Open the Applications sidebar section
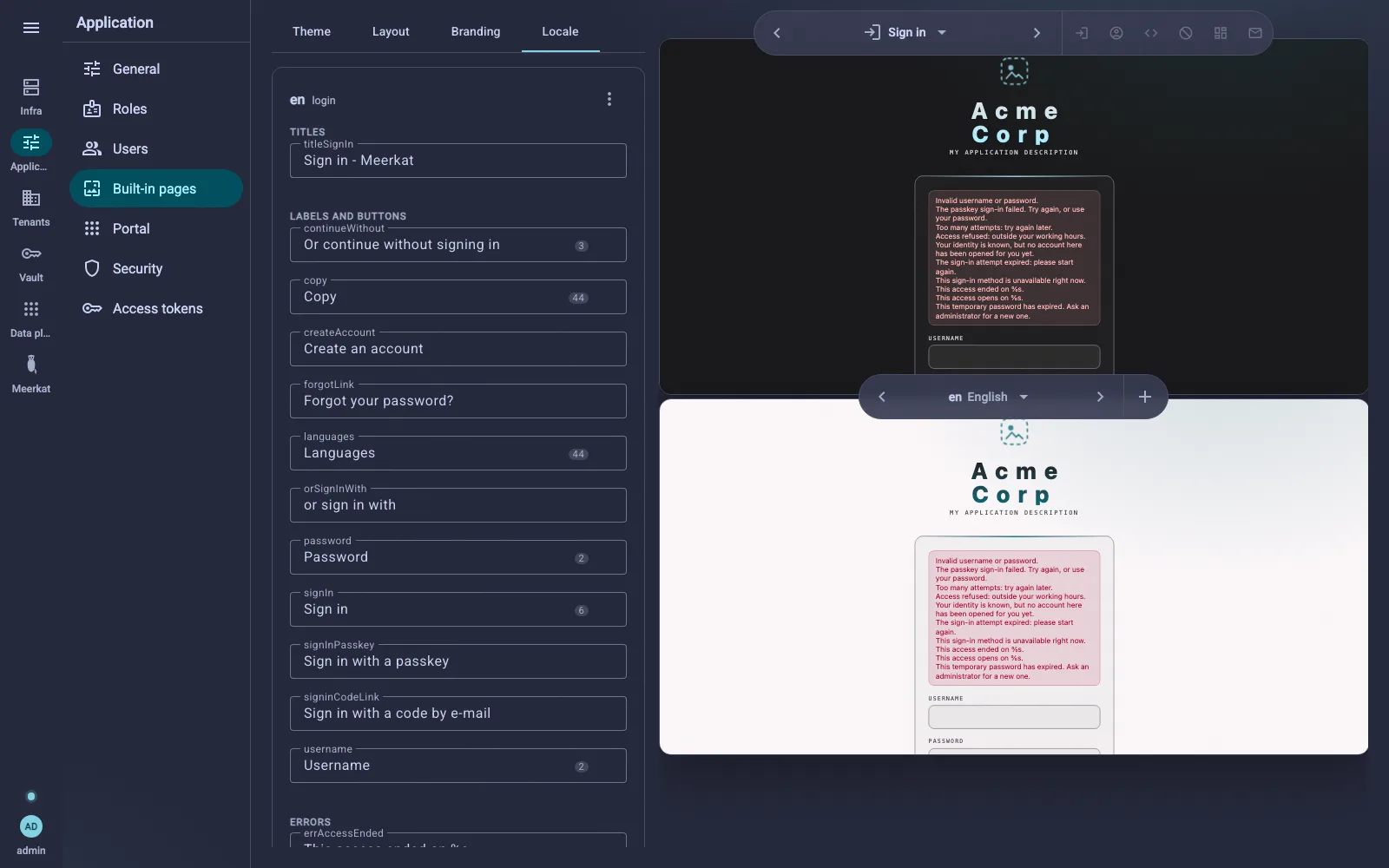Image resolution: width=1389 pixels, height=868 pixels. point(31,152)
